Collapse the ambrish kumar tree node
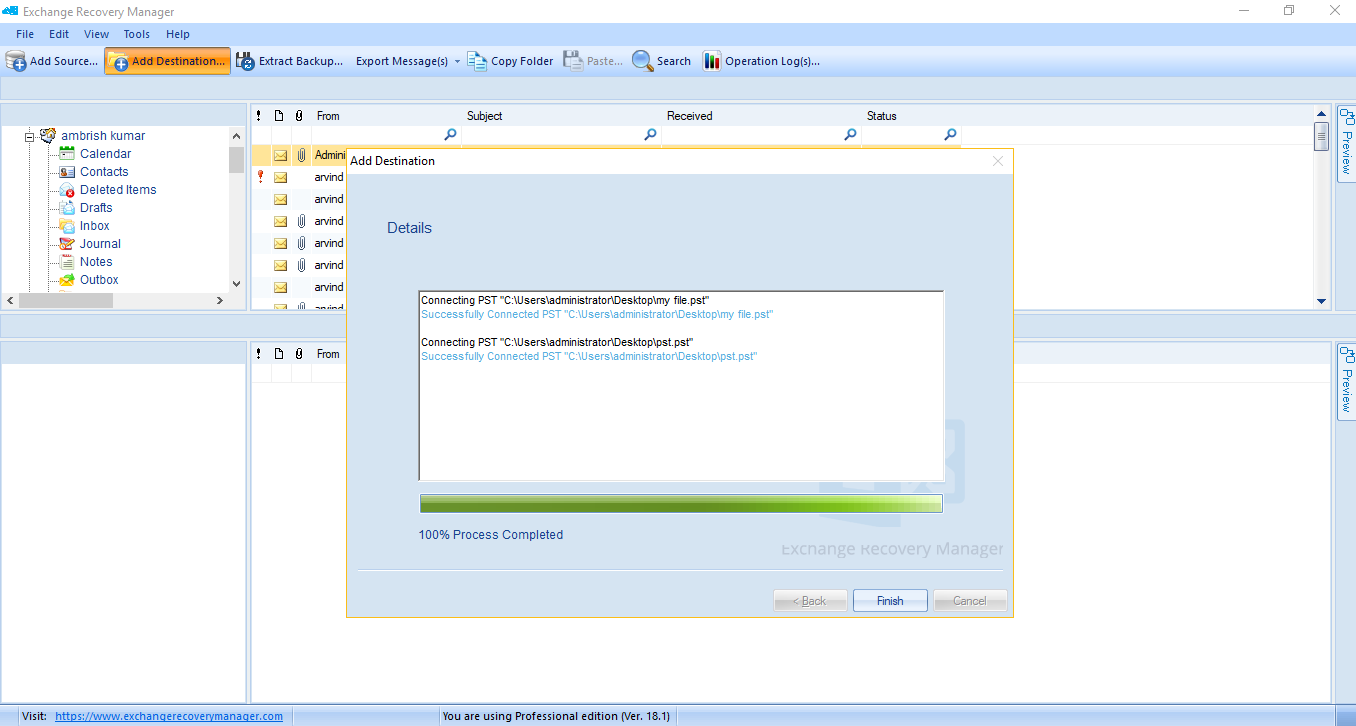Viewport: 1356px width, 726px height. coord(30,136)
